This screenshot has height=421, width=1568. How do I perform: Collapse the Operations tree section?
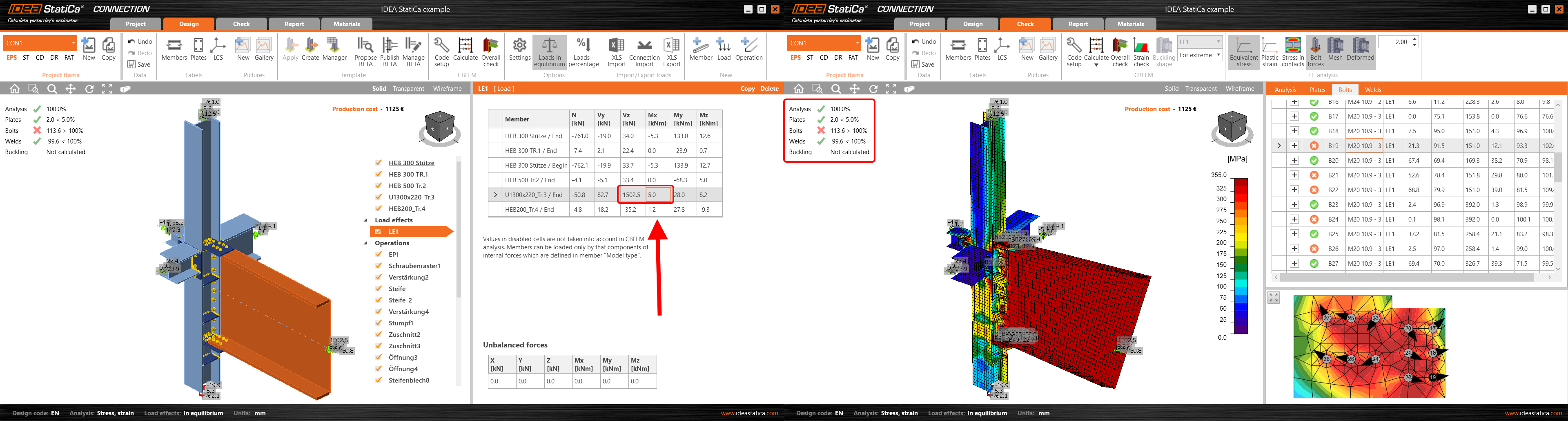366,243
